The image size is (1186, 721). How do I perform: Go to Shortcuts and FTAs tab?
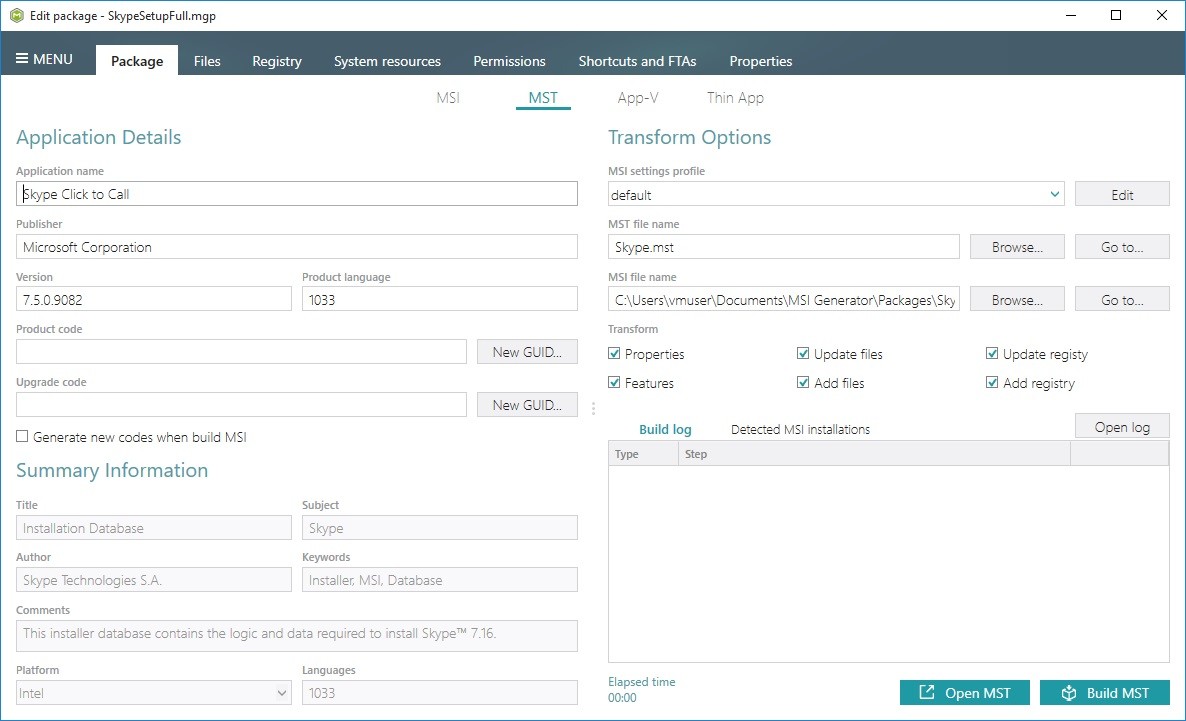click(x=637, y=61)
